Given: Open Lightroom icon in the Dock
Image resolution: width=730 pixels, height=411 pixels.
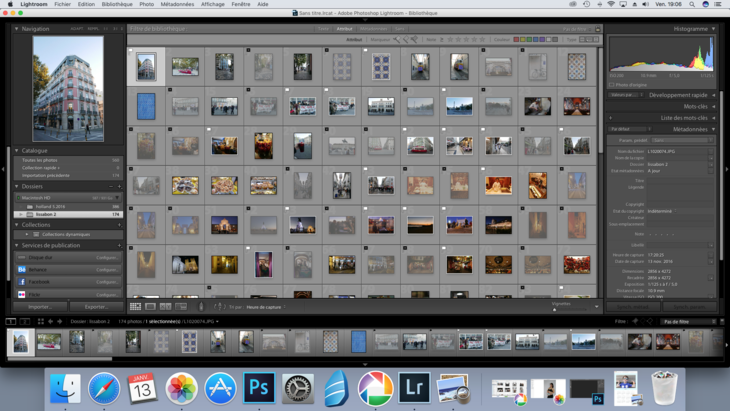Looking at the screenshot, I should (414, 388).
